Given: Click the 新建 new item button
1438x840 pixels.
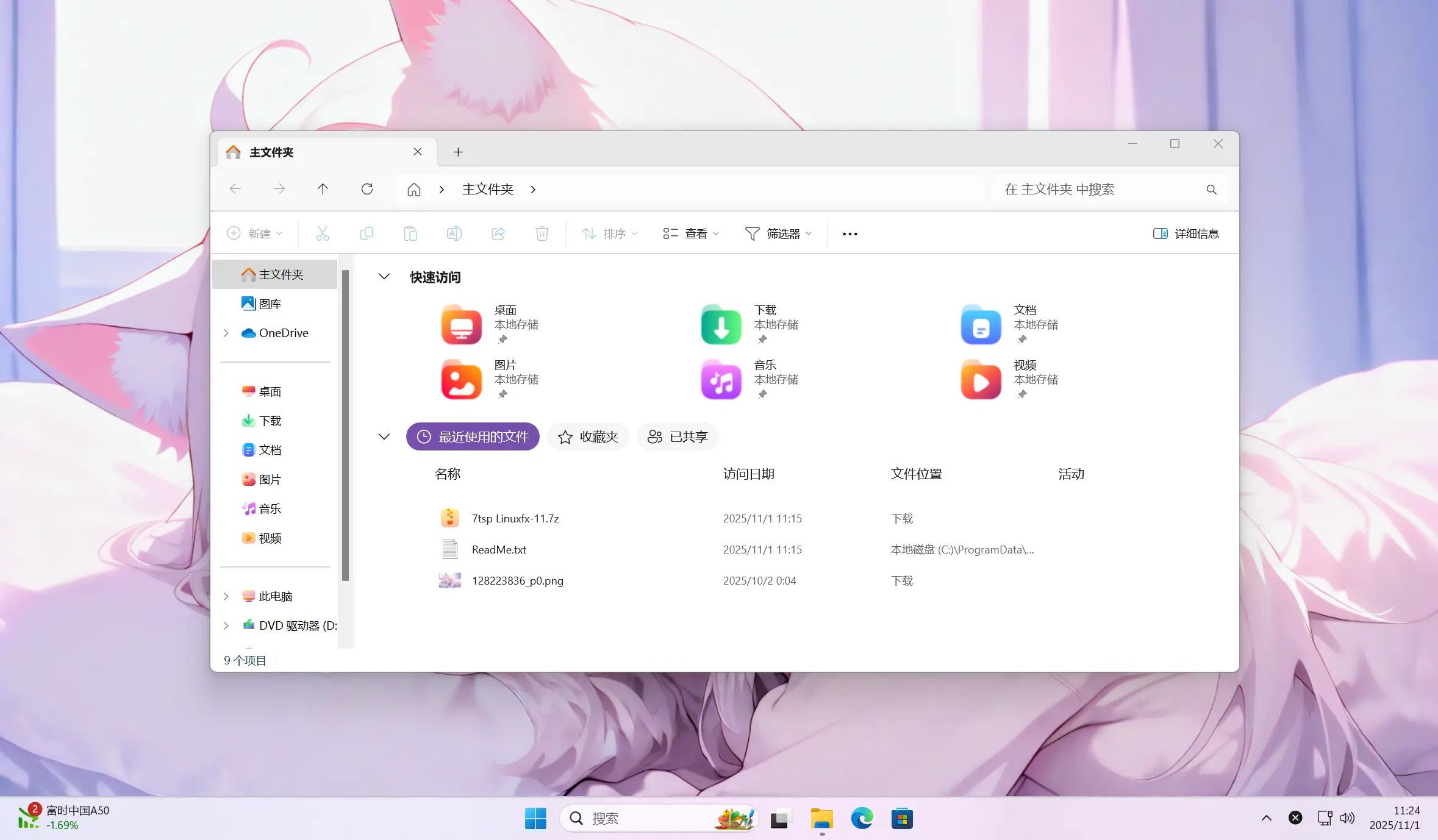Looking at the screenshot, I should point(255,233).
